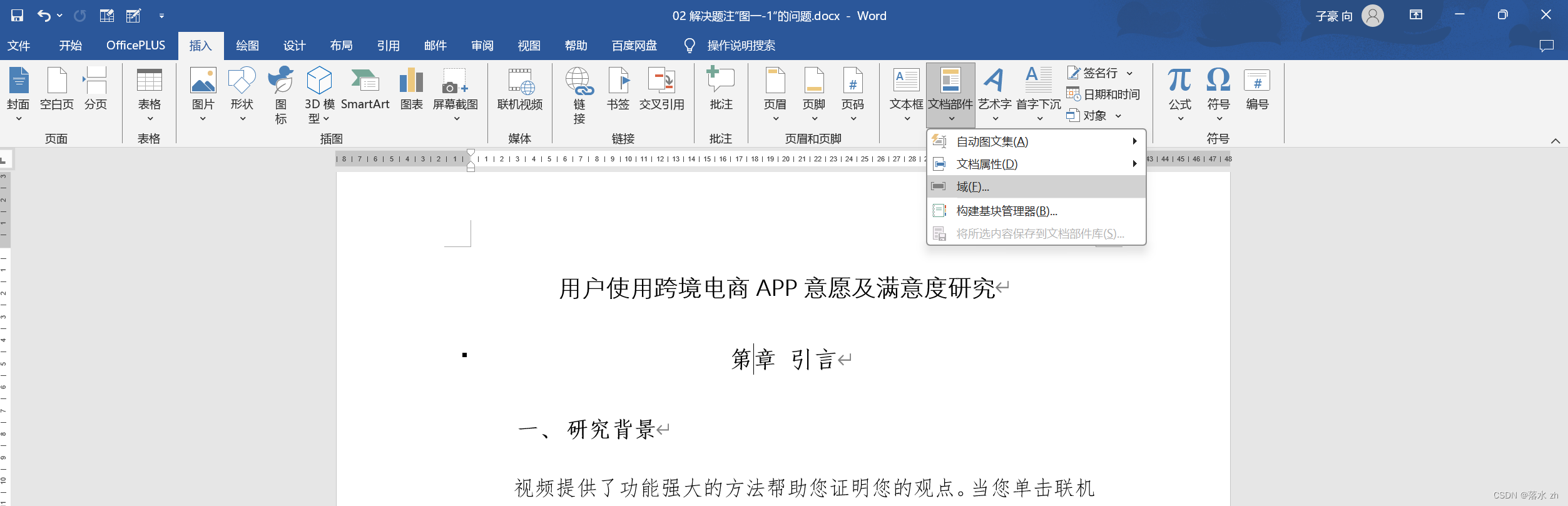
Task: Open the 页码 page number dropdown
Action: click(x=853, y=94)
